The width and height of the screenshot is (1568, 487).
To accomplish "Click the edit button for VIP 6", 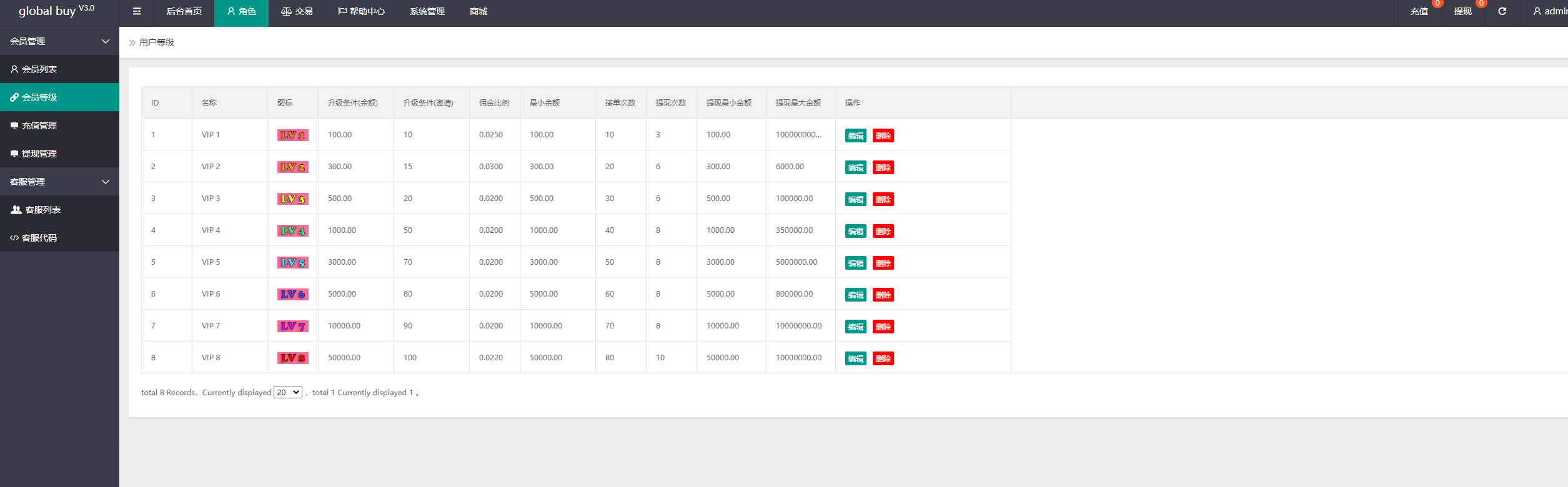I will point(855,295).
